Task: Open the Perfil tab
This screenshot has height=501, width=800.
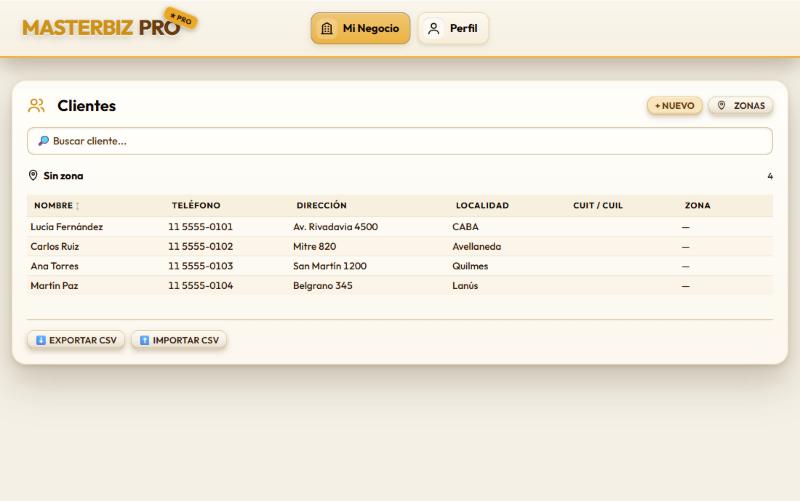Action: [453, 28]
